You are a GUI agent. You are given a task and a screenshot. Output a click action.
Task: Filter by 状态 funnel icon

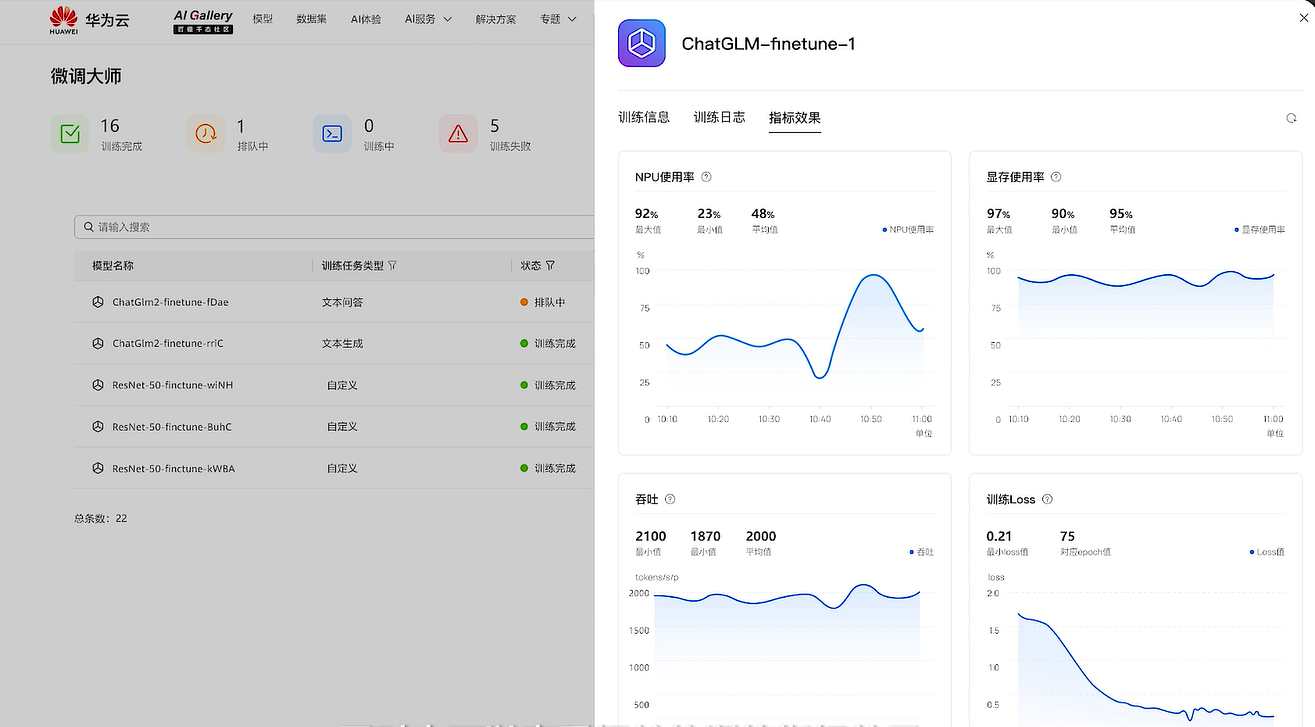click(550, 266)
